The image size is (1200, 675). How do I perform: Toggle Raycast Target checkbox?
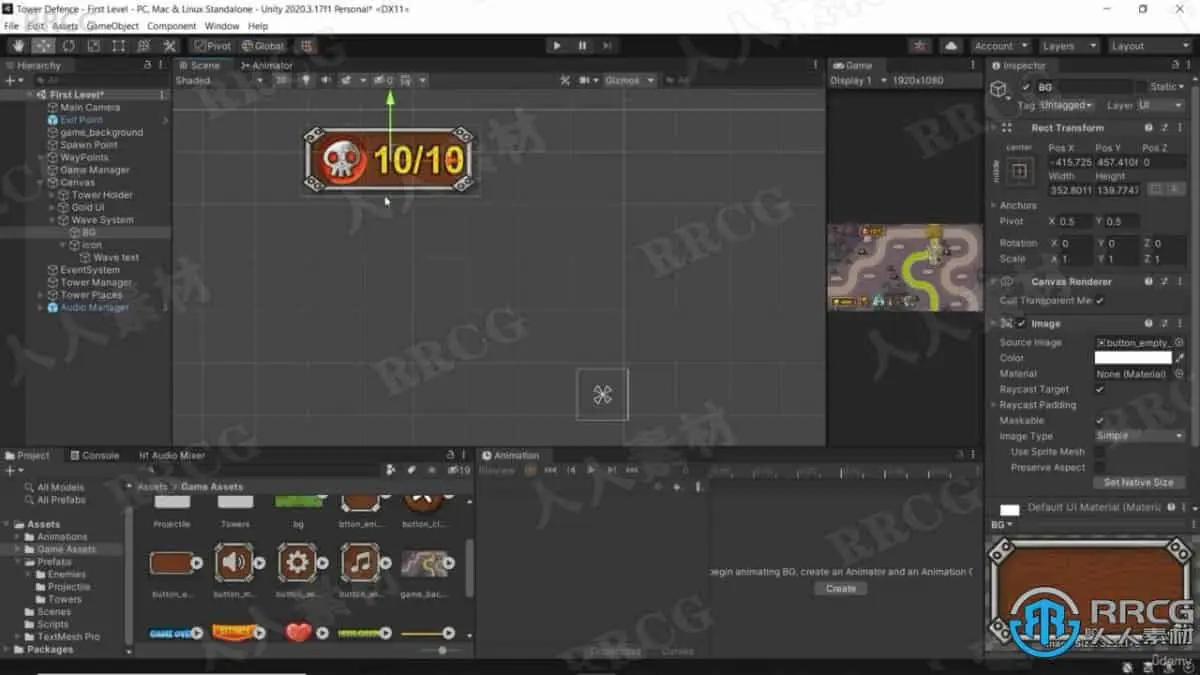(1100, 389)
